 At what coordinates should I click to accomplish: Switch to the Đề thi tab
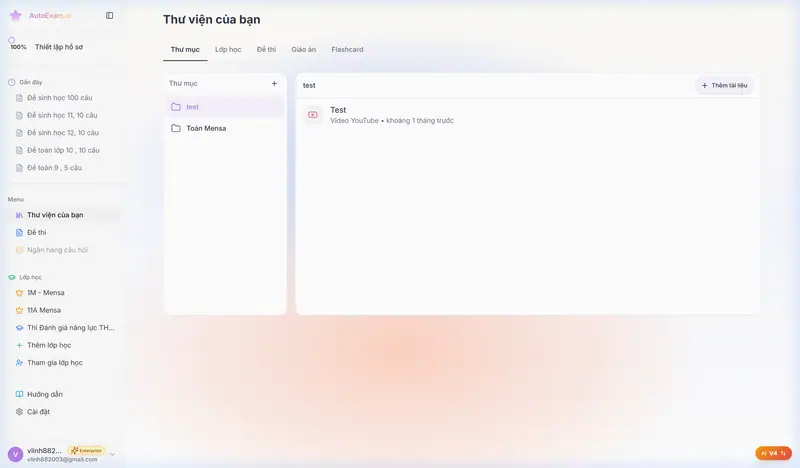[x=266, y=50]
